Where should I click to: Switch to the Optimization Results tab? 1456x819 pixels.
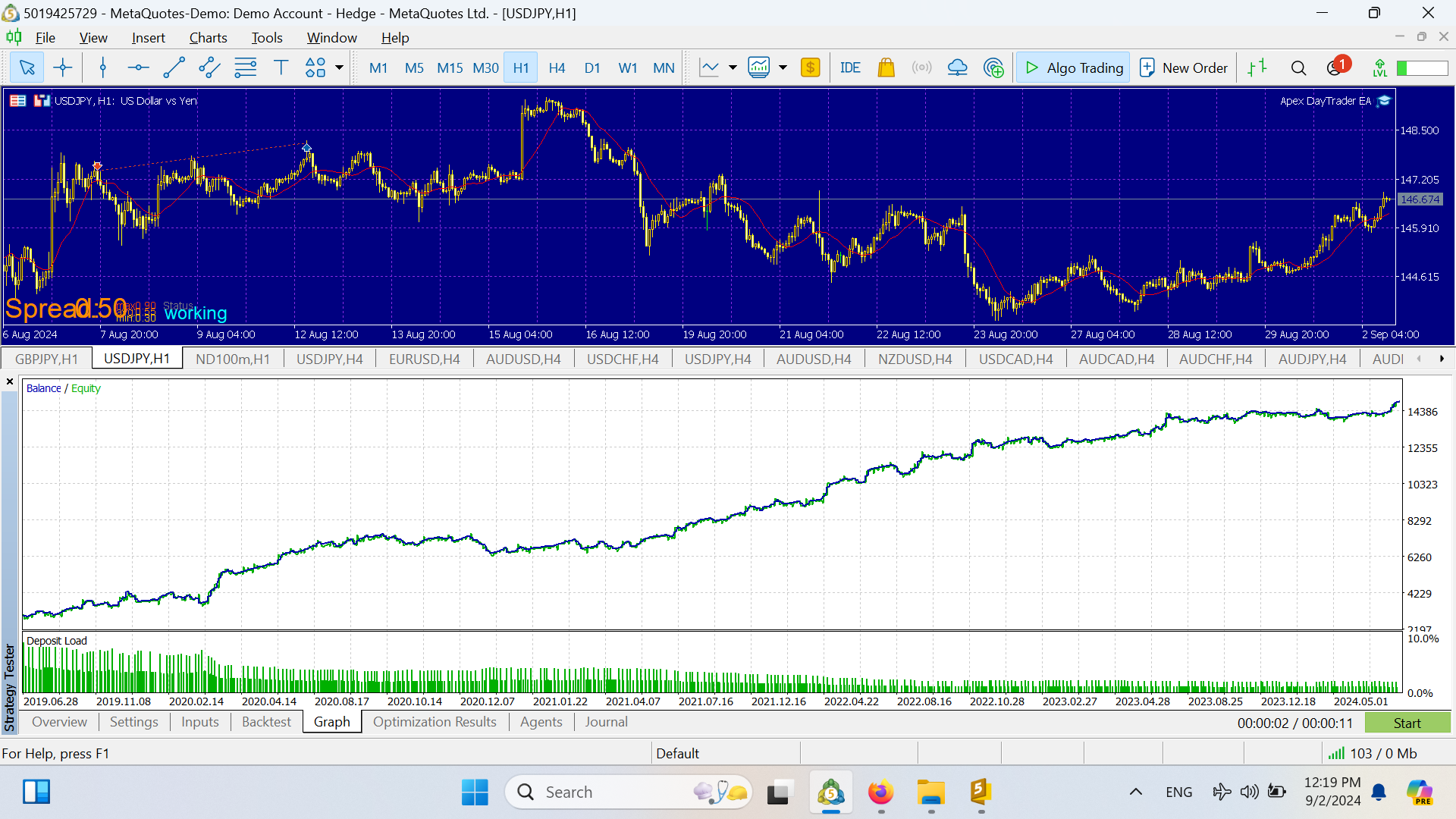pos(435,722)
